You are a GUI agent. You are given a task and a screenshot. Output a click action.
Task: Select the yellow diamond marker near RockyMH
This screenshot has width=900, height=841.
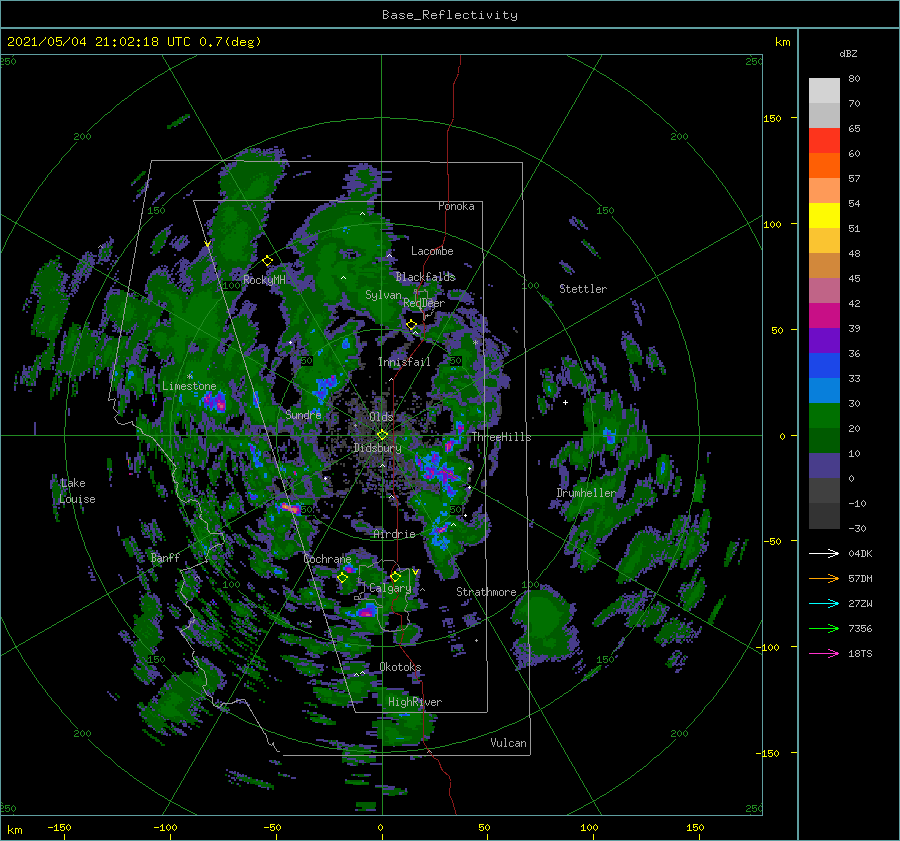(267, 261)
